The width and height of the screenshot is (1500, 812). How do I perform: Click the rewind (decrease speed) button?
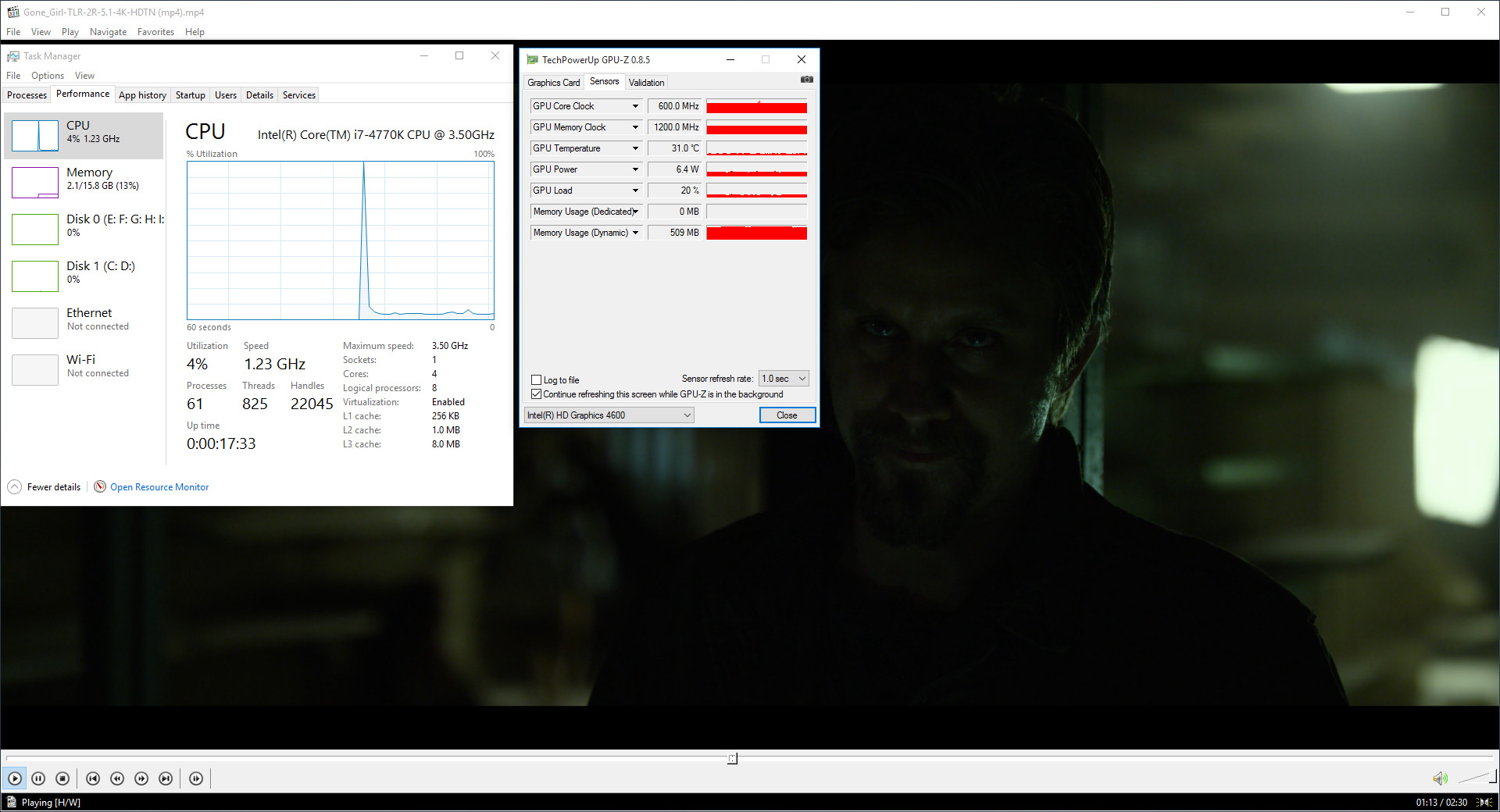coord(117,778)
